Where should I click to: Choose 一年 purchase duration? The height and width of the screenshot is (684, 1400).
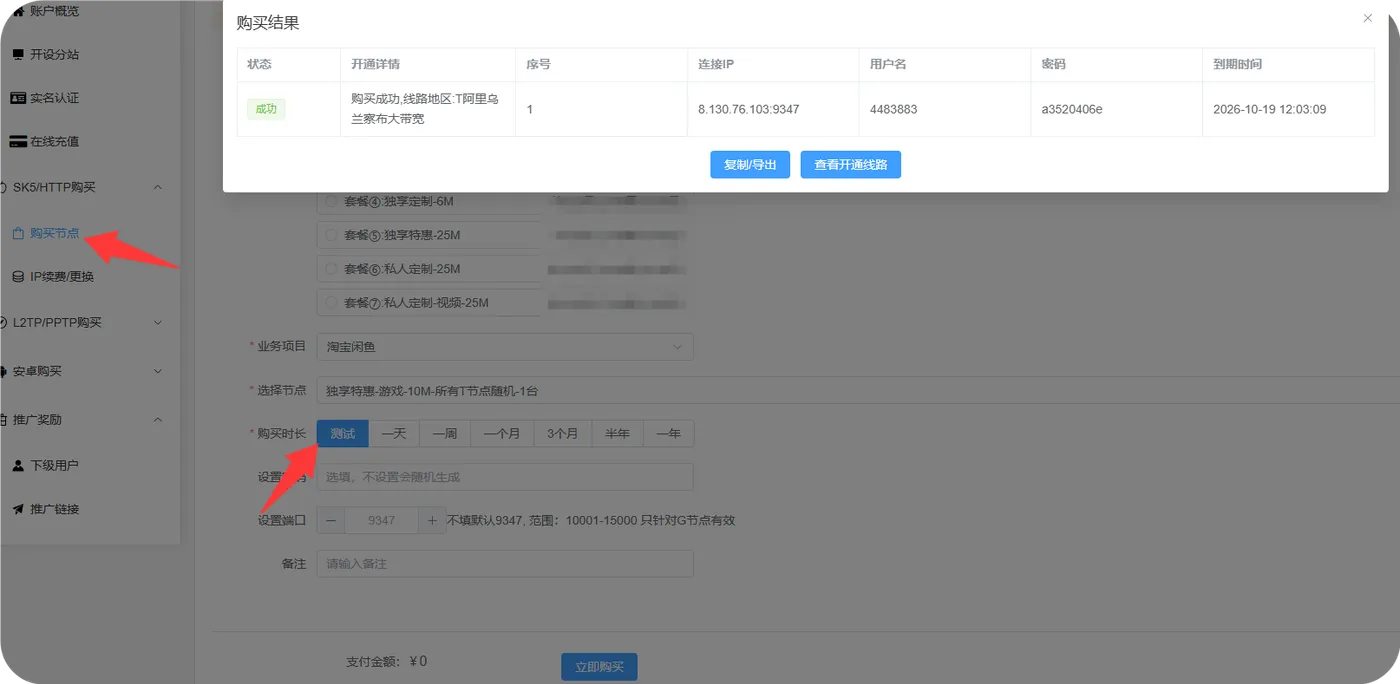[x=668, y=433]
